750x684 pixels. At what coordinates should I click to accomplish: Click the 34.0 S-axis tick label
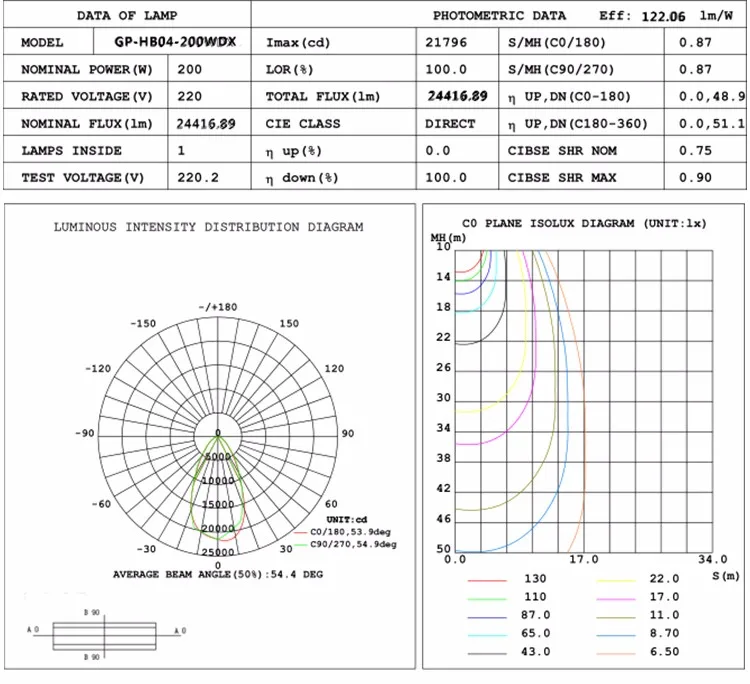[713, 559]
